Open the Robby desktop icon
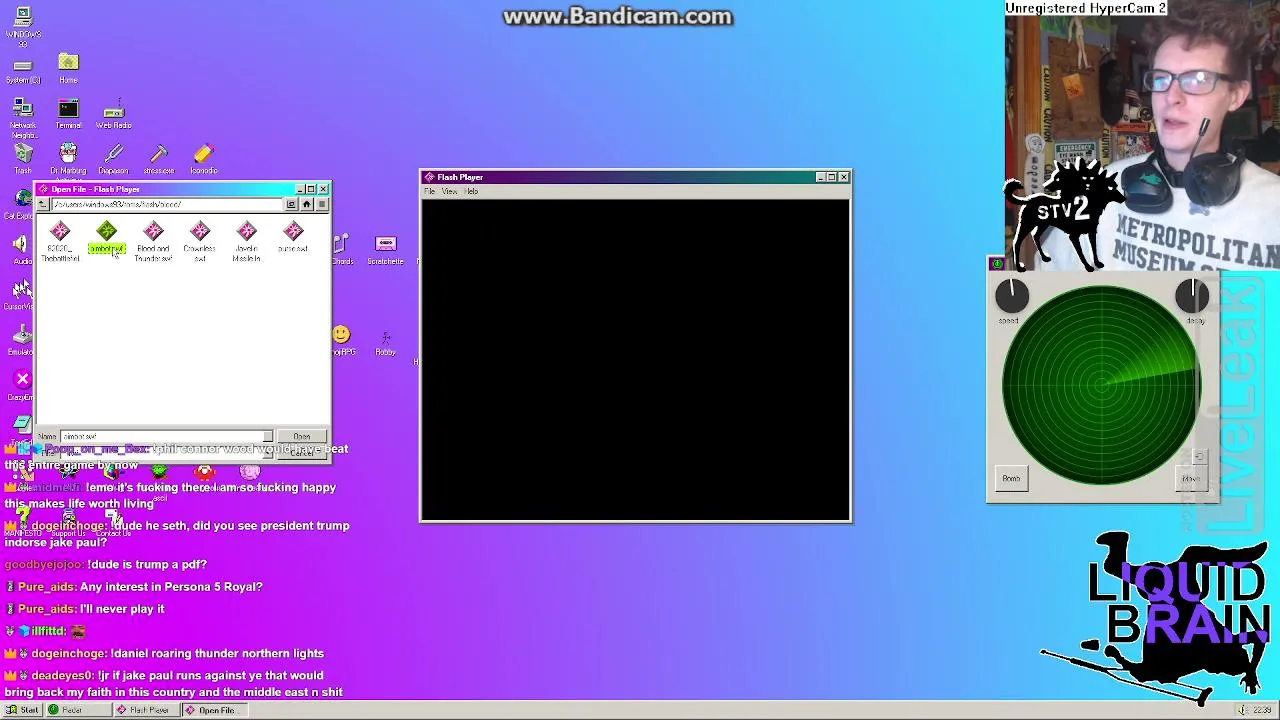The image size is (1280, 720). 385,342
